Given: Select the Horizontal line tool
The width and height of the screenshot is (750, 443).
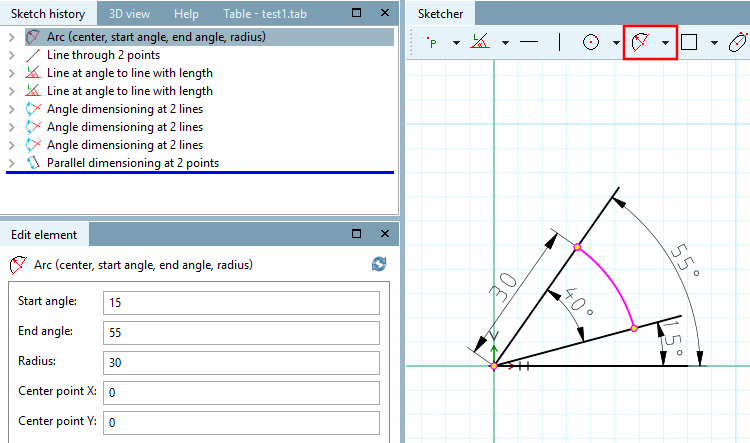Looking at the screenshot, I should pyautogui.click(x=529, y=42).
